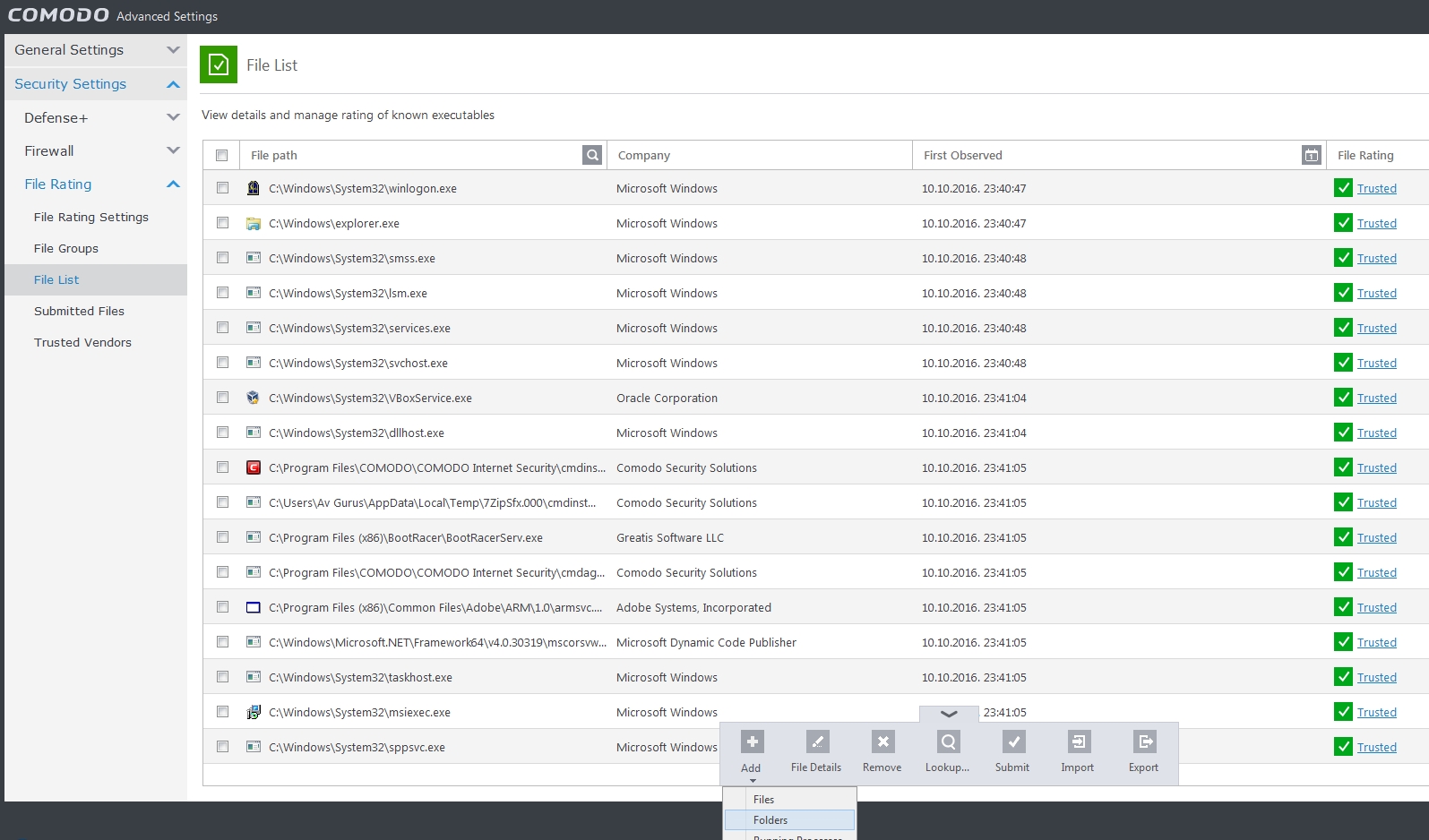Click Trusted rating link for msiexec.exe
1429x840 pixels.
pos(1377,712)
